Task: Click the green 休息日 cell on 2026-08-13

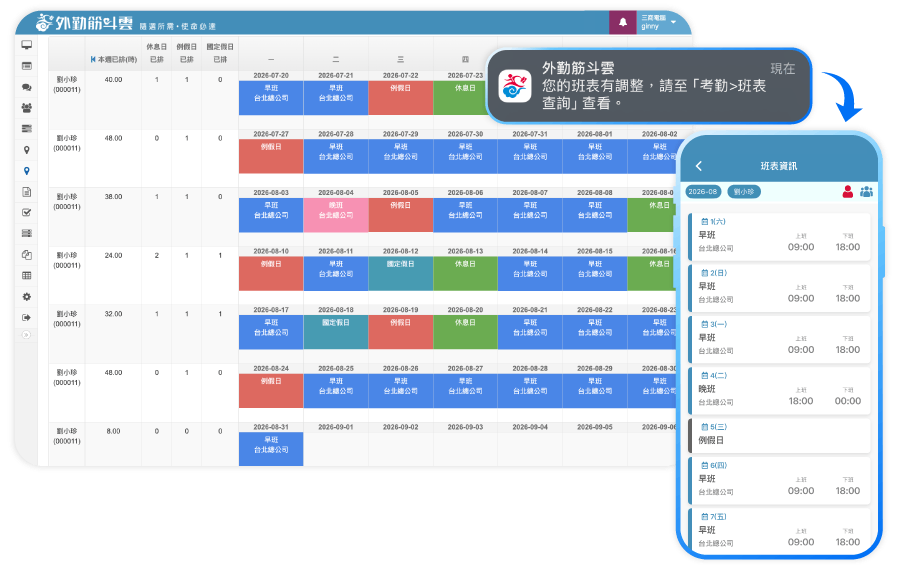Action: [465, 273]
